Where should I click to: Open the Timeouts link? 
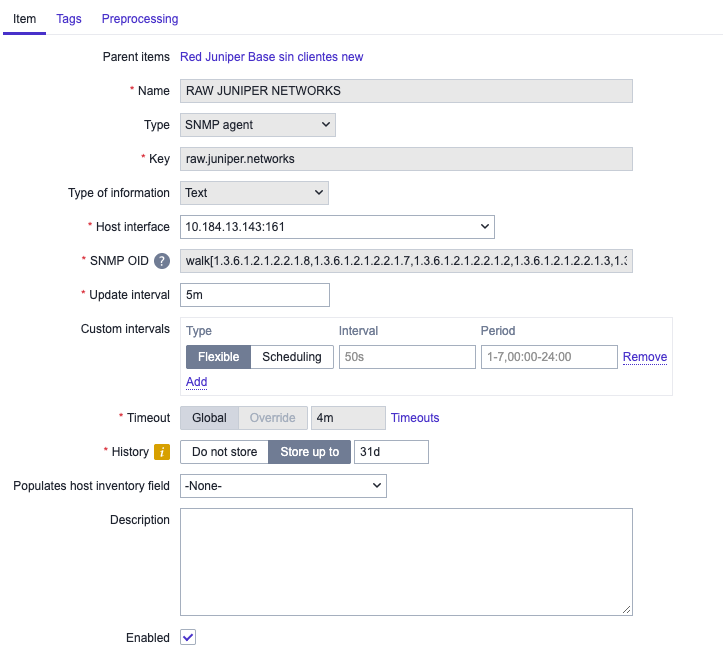(415, 418)
